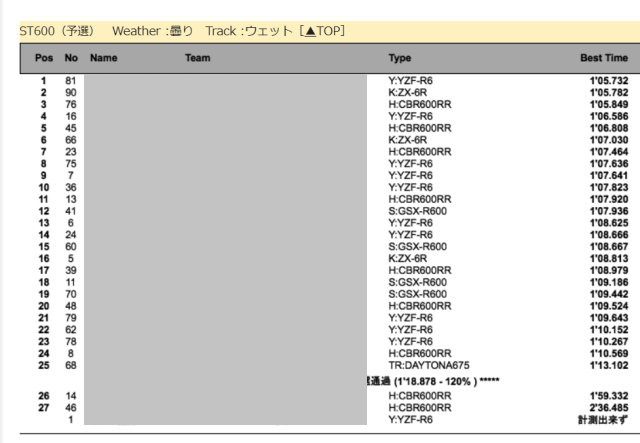Select the 1'13.102 best time cell

click(609, 365)
